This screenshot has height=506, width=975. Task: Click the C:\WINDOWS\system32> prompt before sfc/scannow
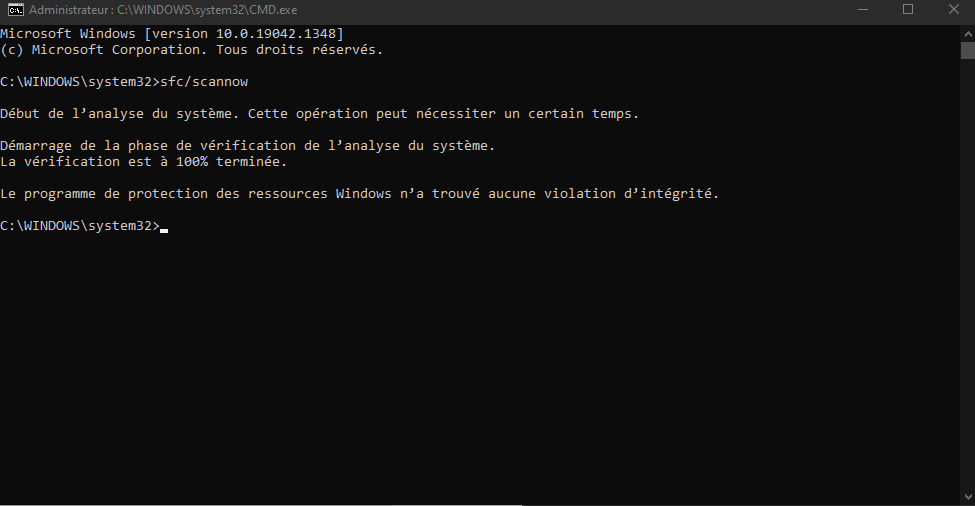point(80,82)
